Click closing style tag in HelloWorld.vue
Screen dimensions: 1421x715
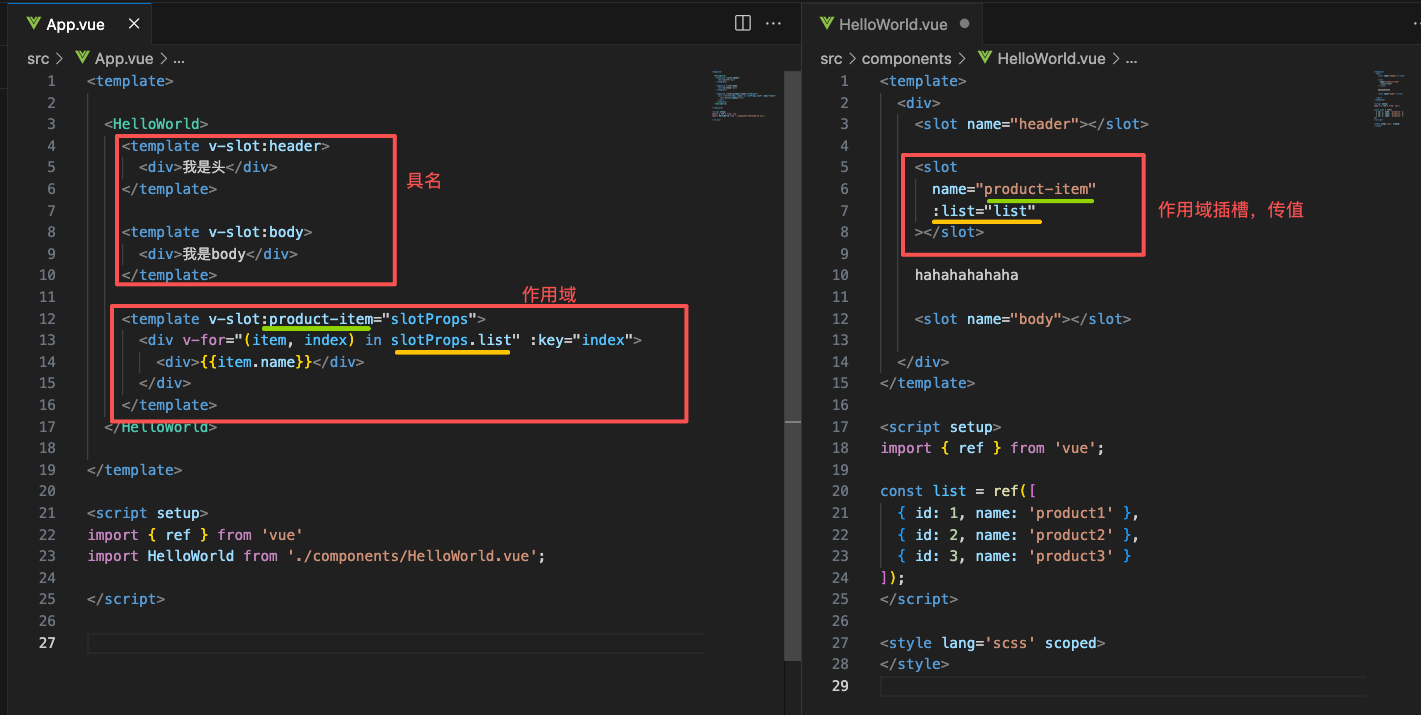[x=914, y=664]
